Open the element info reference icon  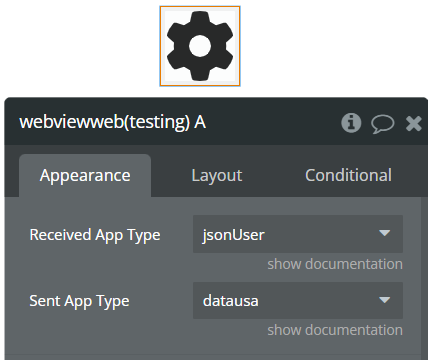[x=351, y=123]
